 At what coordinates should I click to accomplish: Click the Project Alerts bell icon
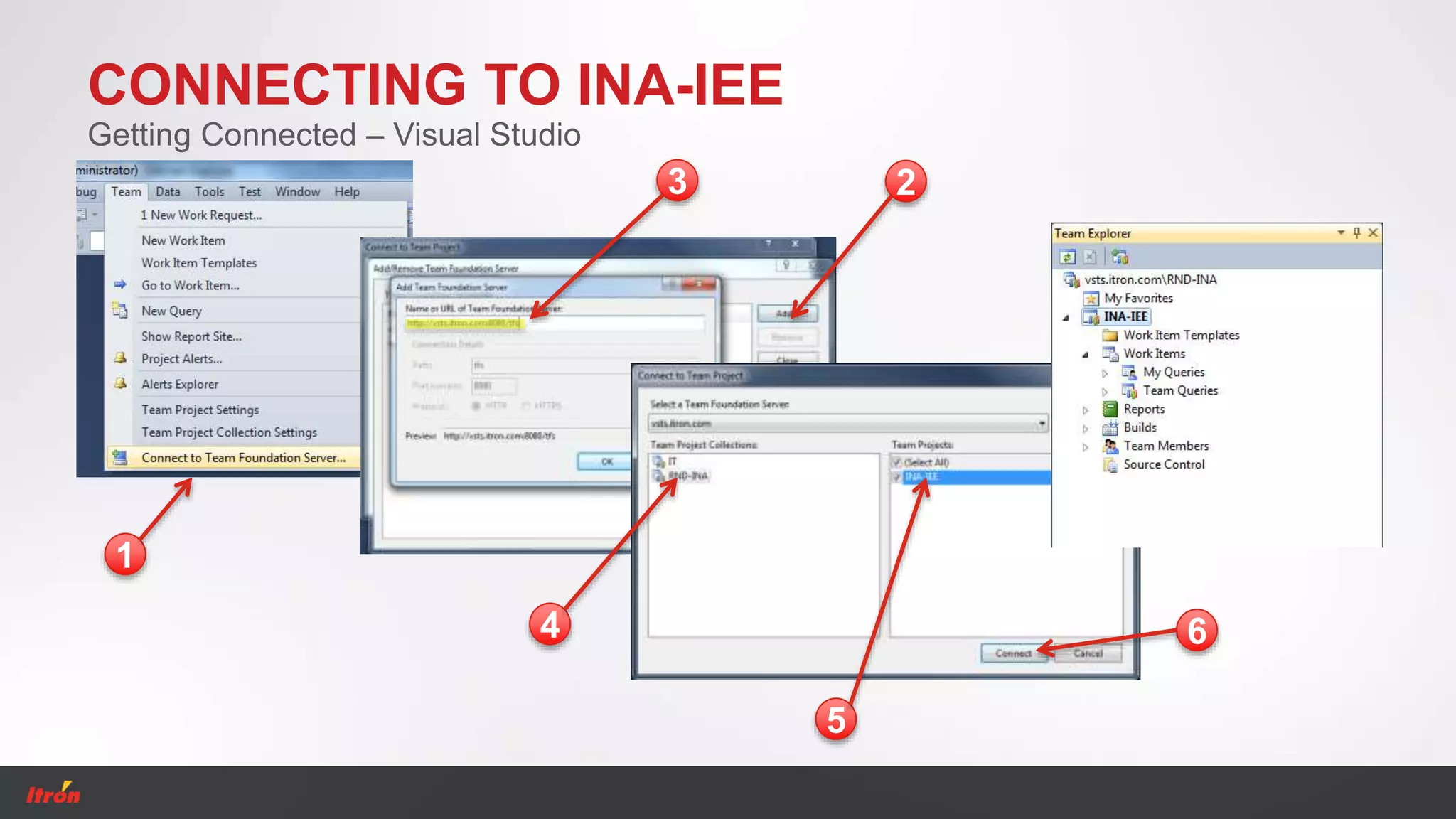(120, 358)
